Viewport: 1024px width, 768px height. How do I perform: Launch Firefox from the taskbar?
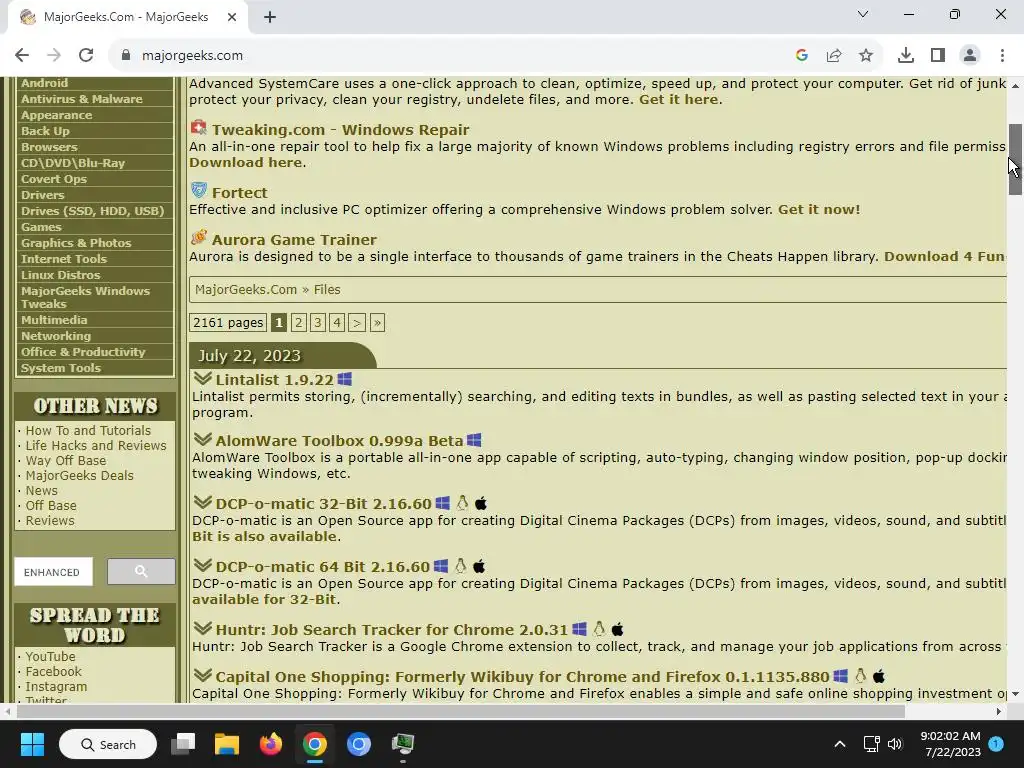[x=270, y=744]
